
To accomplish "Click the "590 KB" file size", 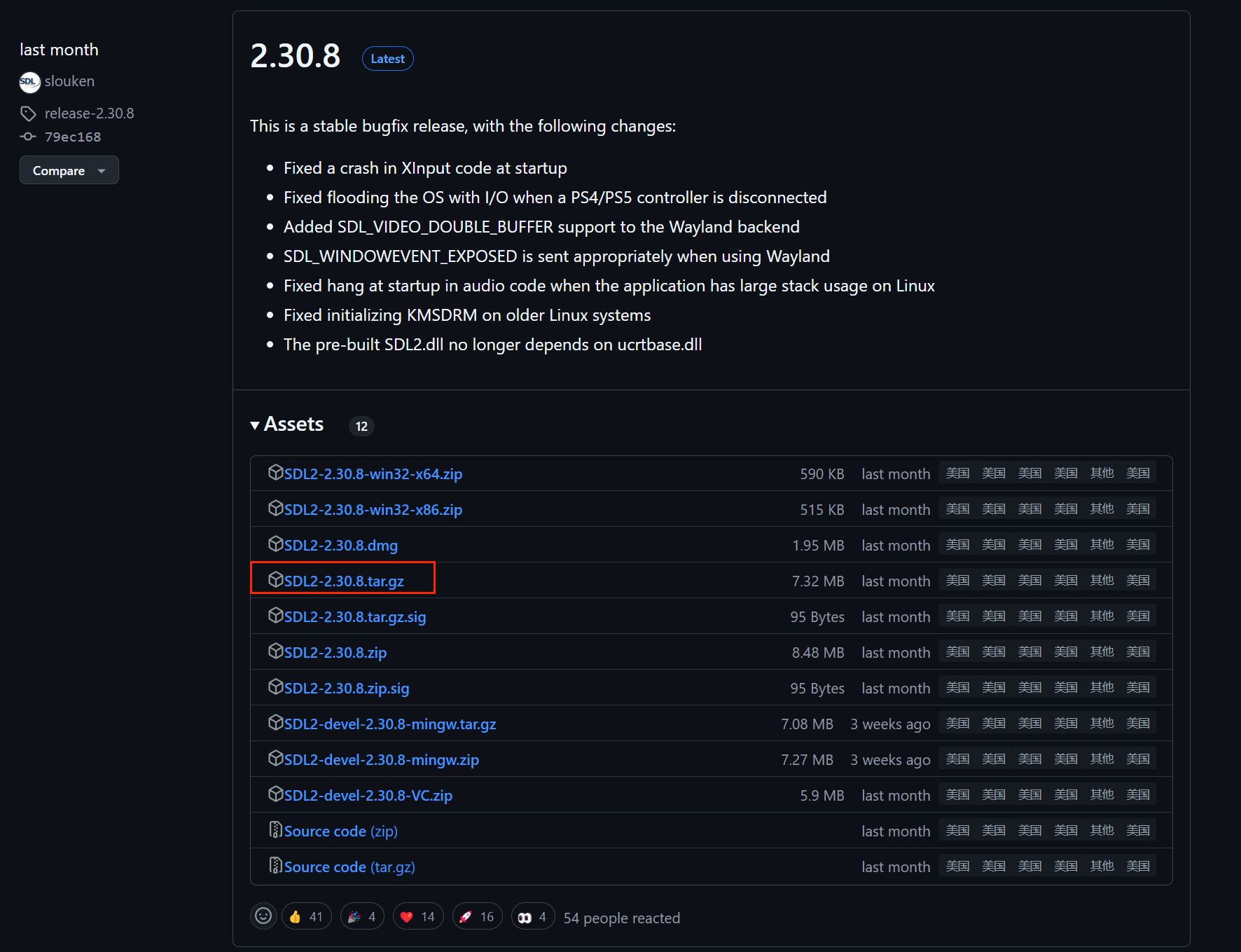I will point(822,474).
